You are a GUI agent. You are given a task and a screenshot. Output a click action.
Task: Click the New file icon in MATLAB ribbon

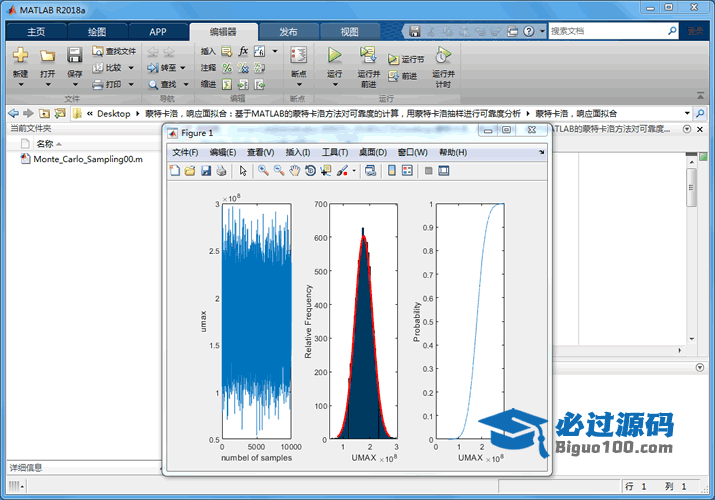(21, 55)
